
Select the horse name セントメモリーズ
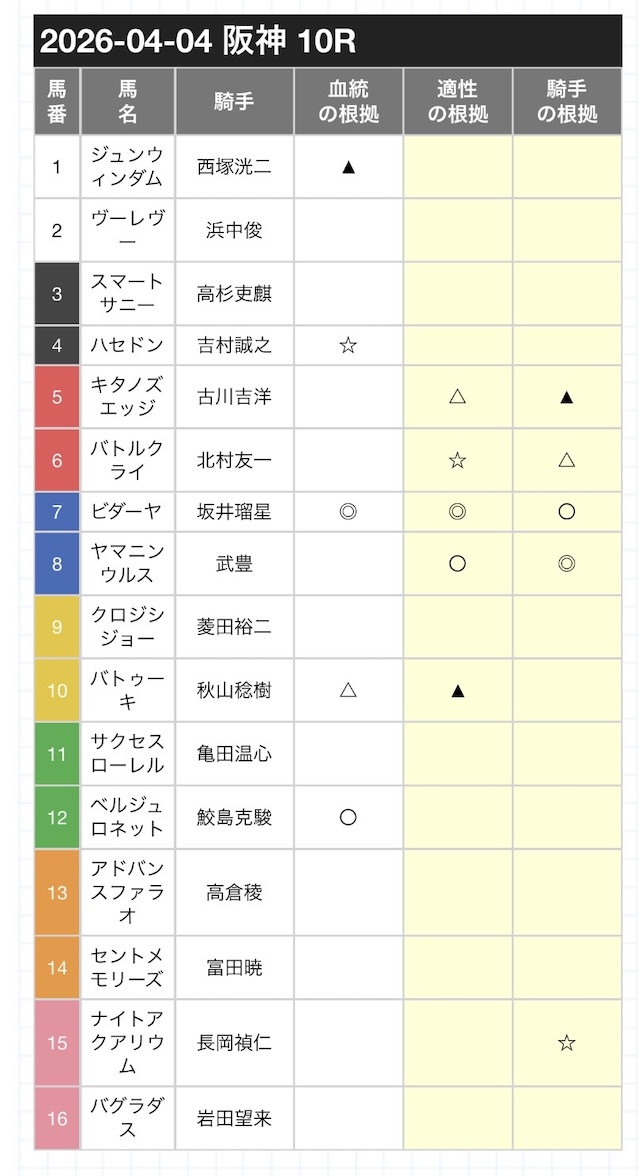coord(127,968)
